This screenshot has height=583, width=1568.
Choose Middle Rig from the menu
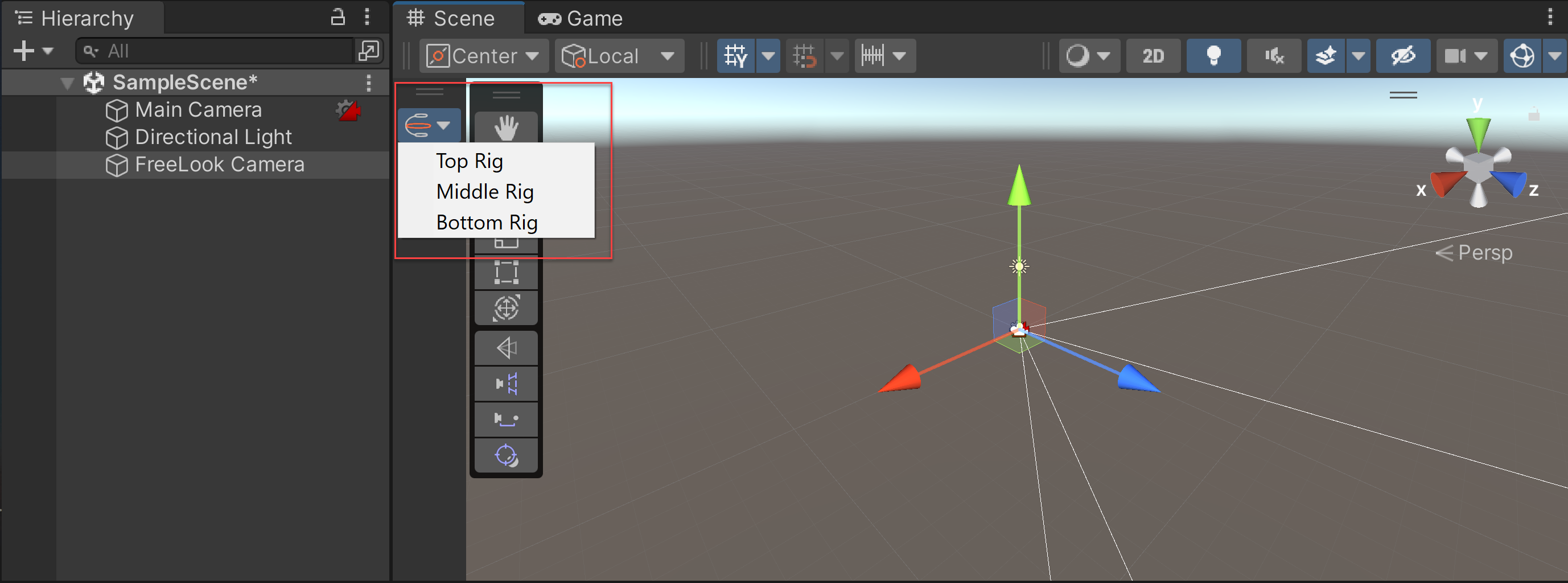tap(484, 192)
